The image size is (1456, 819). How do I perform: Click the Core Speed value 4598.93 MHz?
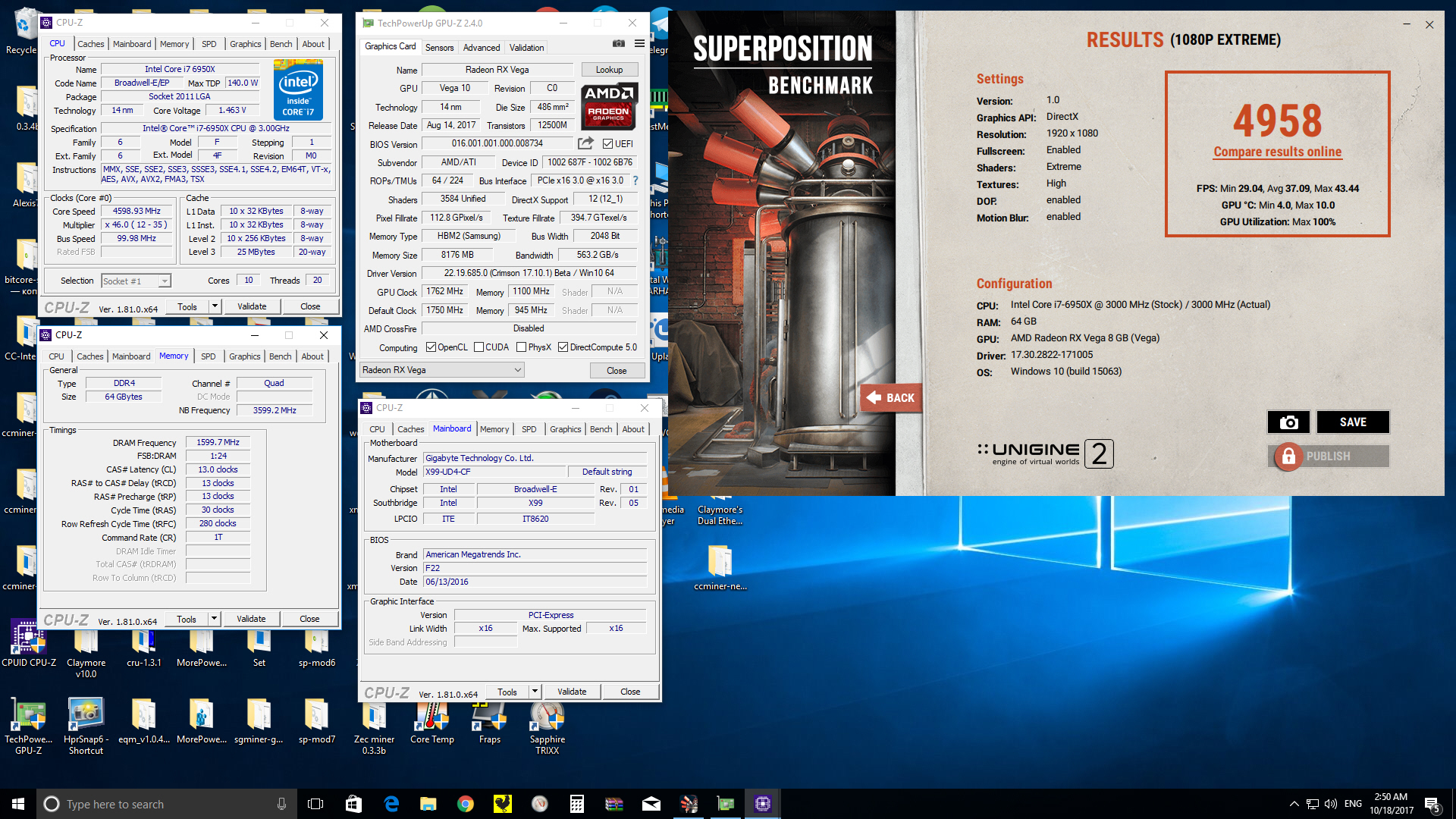[136, 212]
